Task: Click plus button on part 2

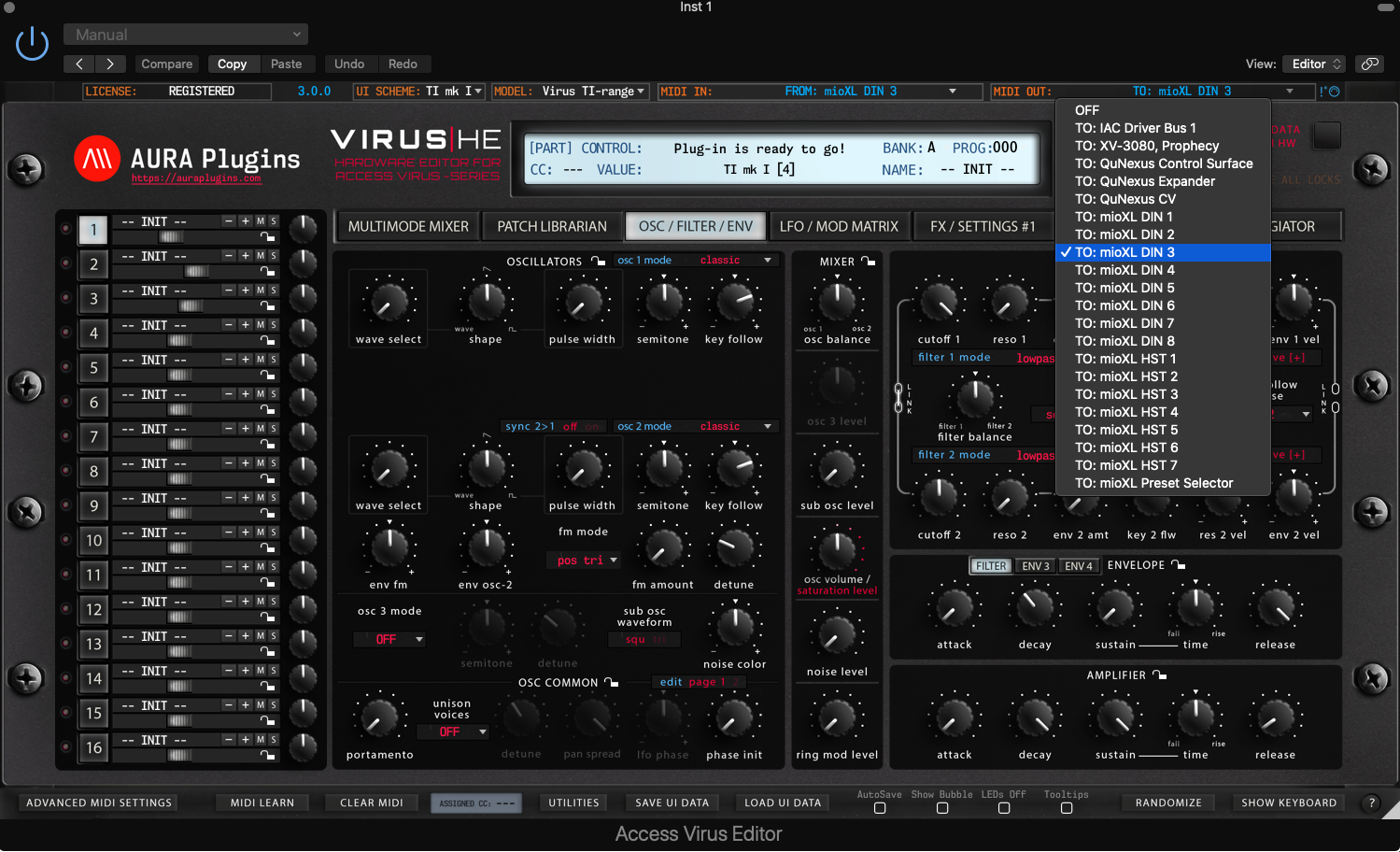Action: [x=246, y=256]
